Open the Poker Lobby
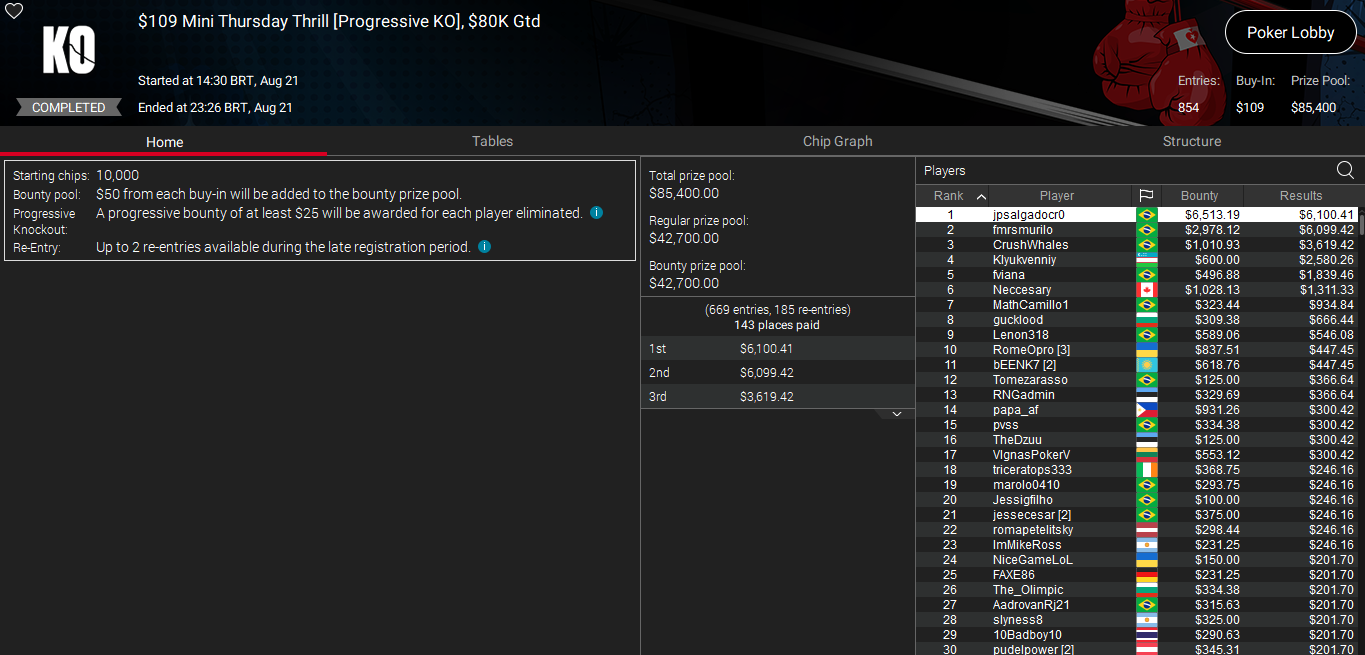 click(x=1290, y=33)
